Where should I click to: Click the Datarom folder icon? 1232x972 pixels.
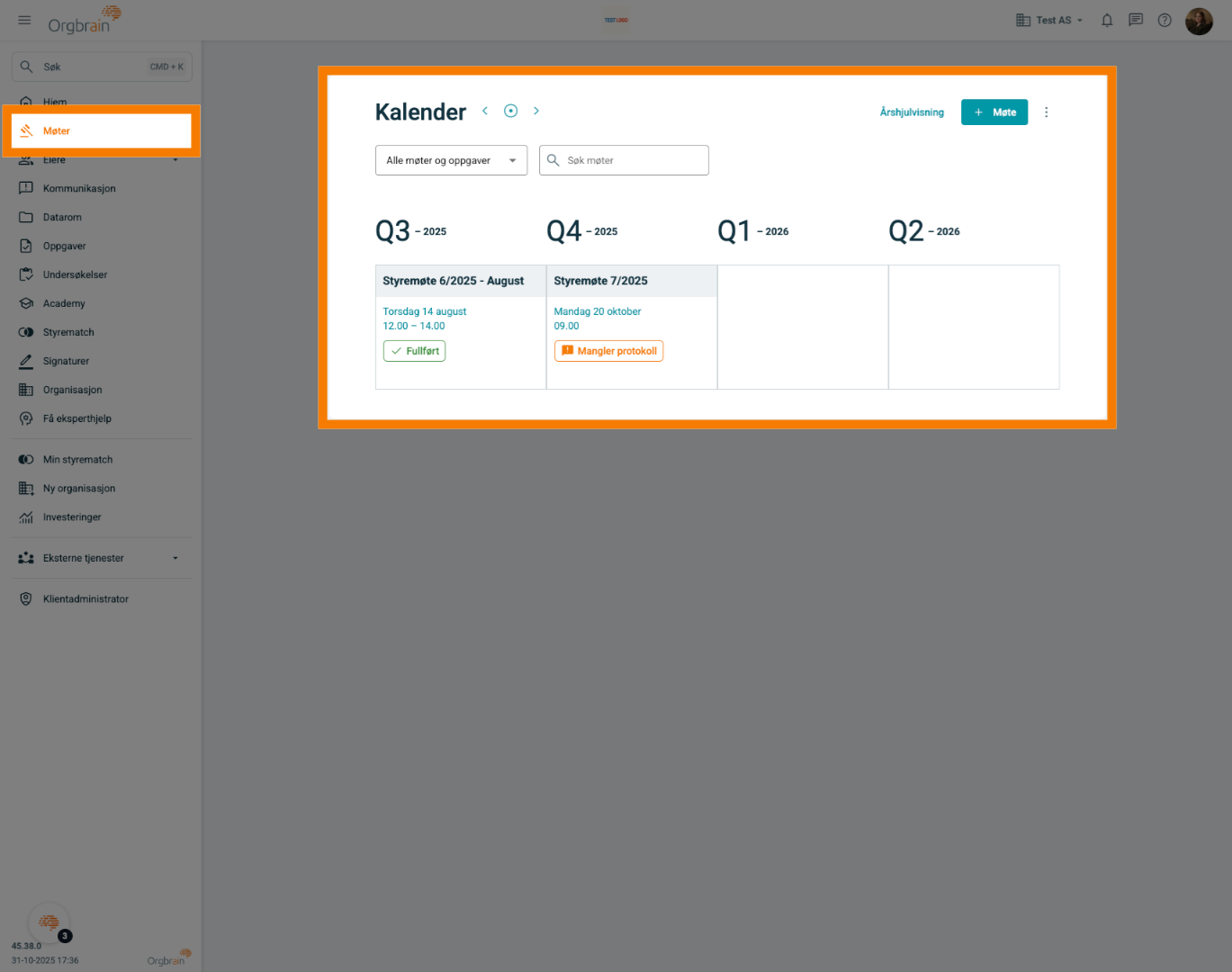coord(26,217)
